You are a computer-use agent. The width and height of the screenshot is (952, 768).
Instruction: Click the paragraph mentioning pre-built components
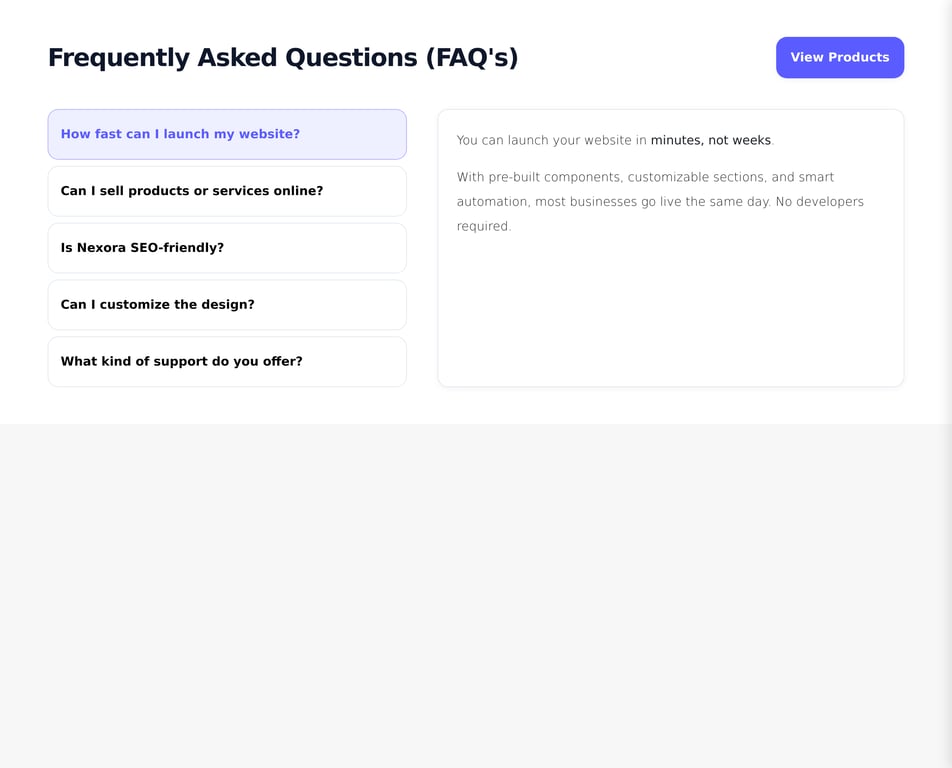(x=660, y=201)
